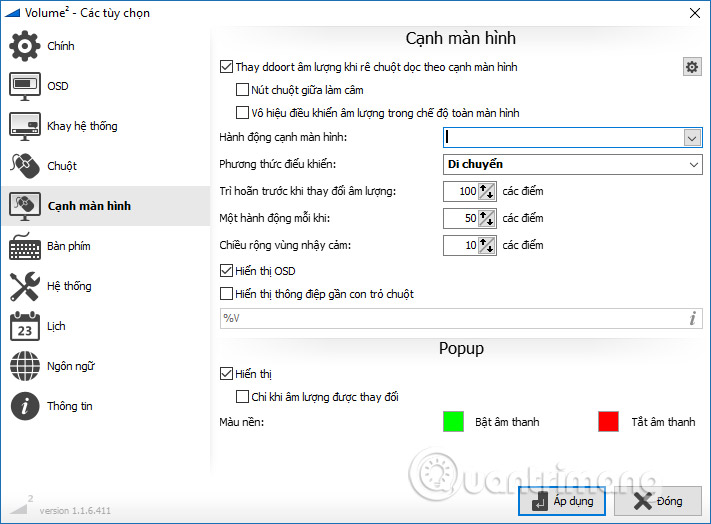The width and height of the screenshot is (711, 524).
Task: Click the Chuột mouse icon
Action: point(24,166)
